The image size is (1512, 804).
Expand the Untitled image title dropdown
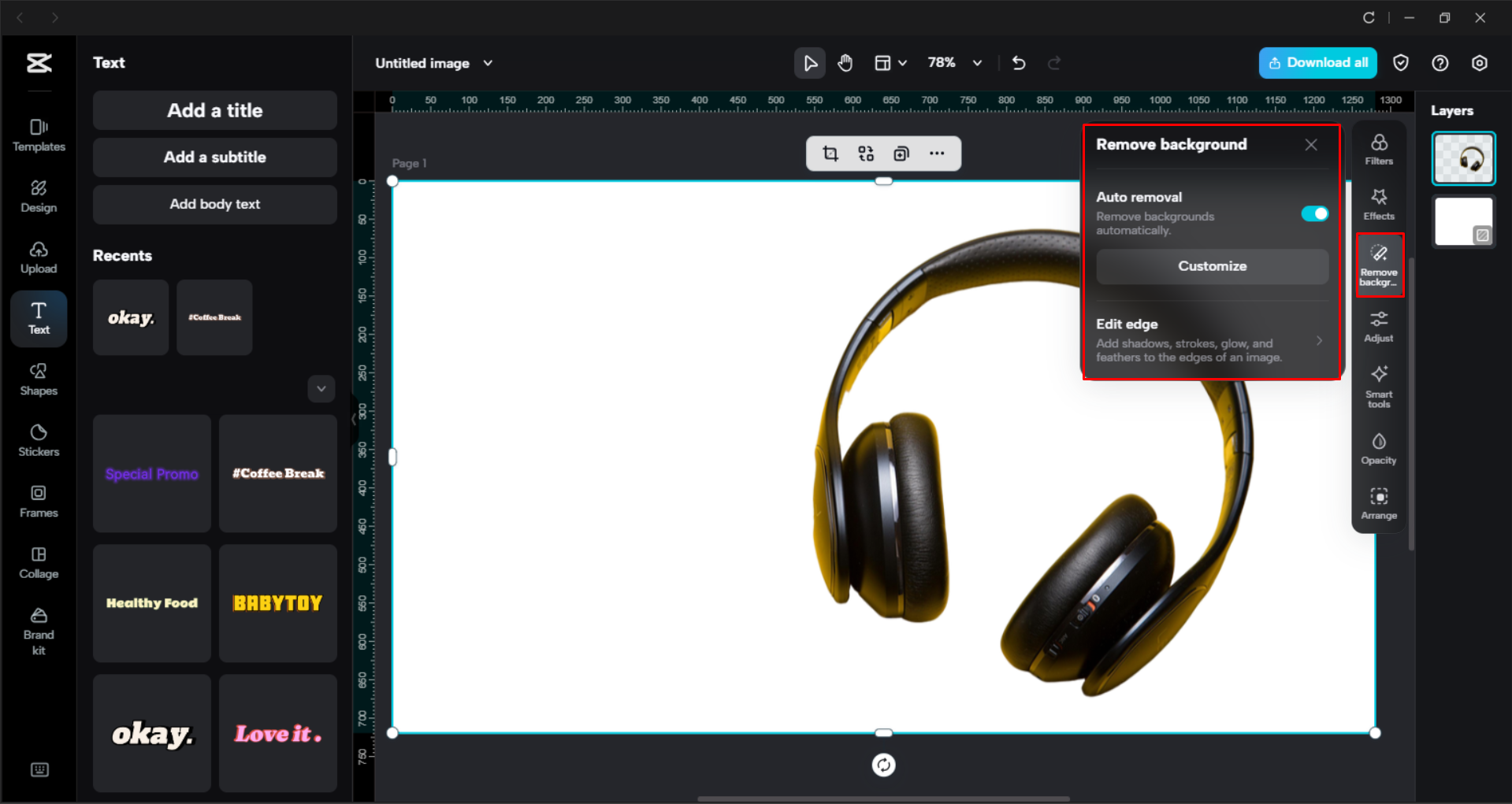point(488,63)
